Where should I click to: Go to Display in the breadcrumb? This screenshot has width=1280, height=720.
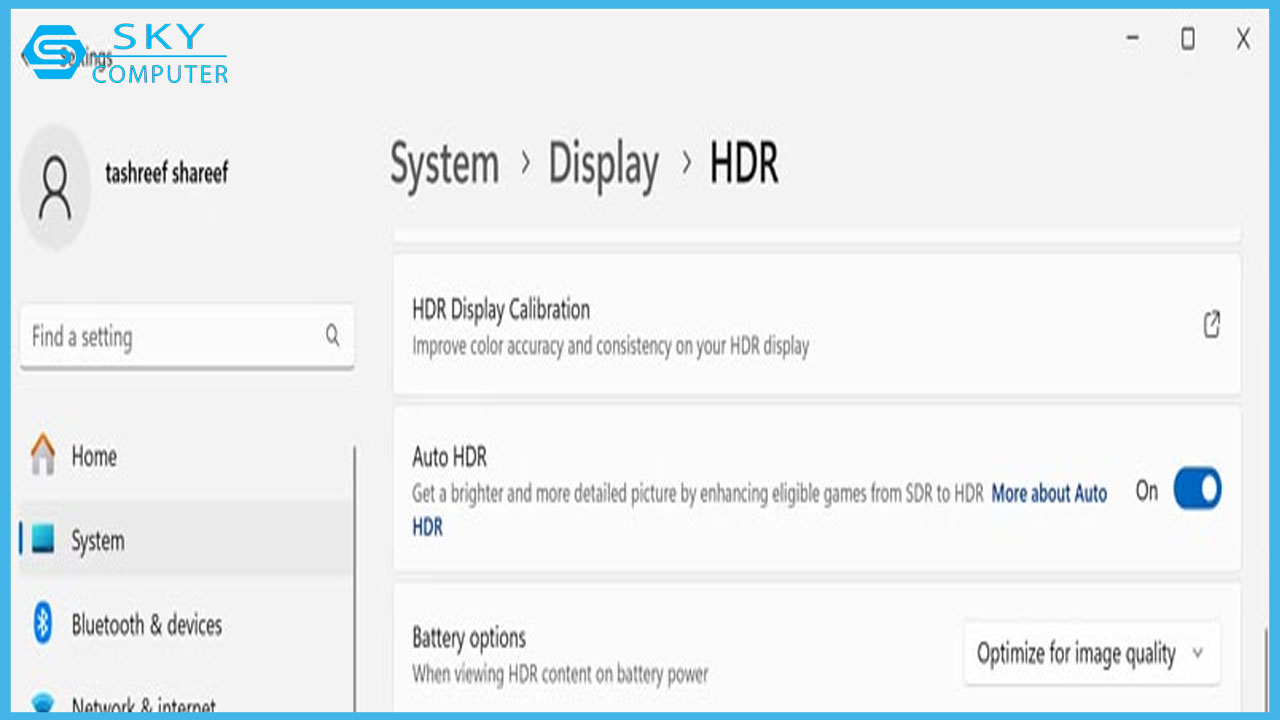603,165
